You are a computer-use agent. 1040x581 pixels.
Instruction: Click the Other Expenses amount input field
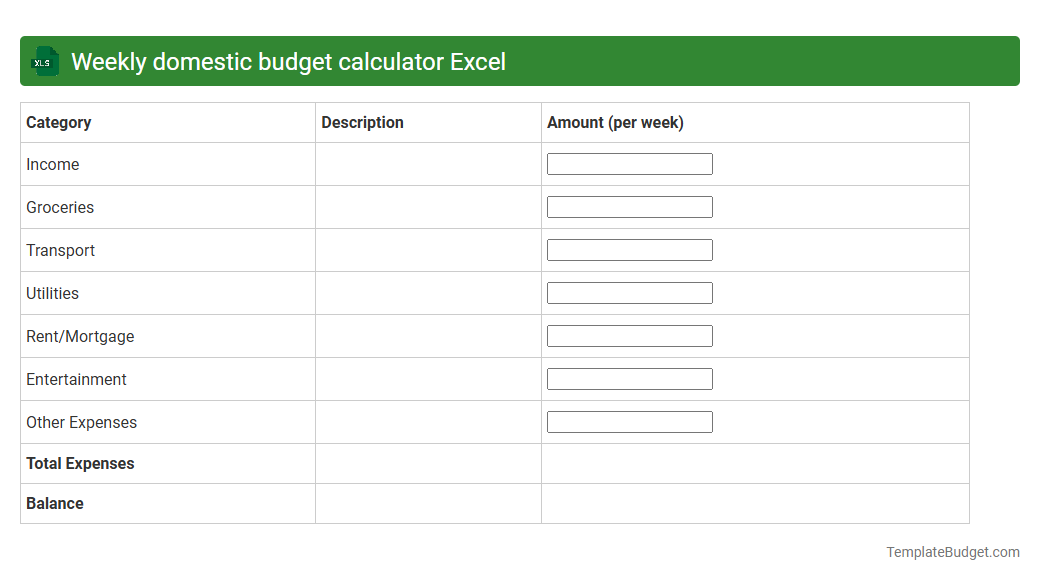tap(629, 421)
